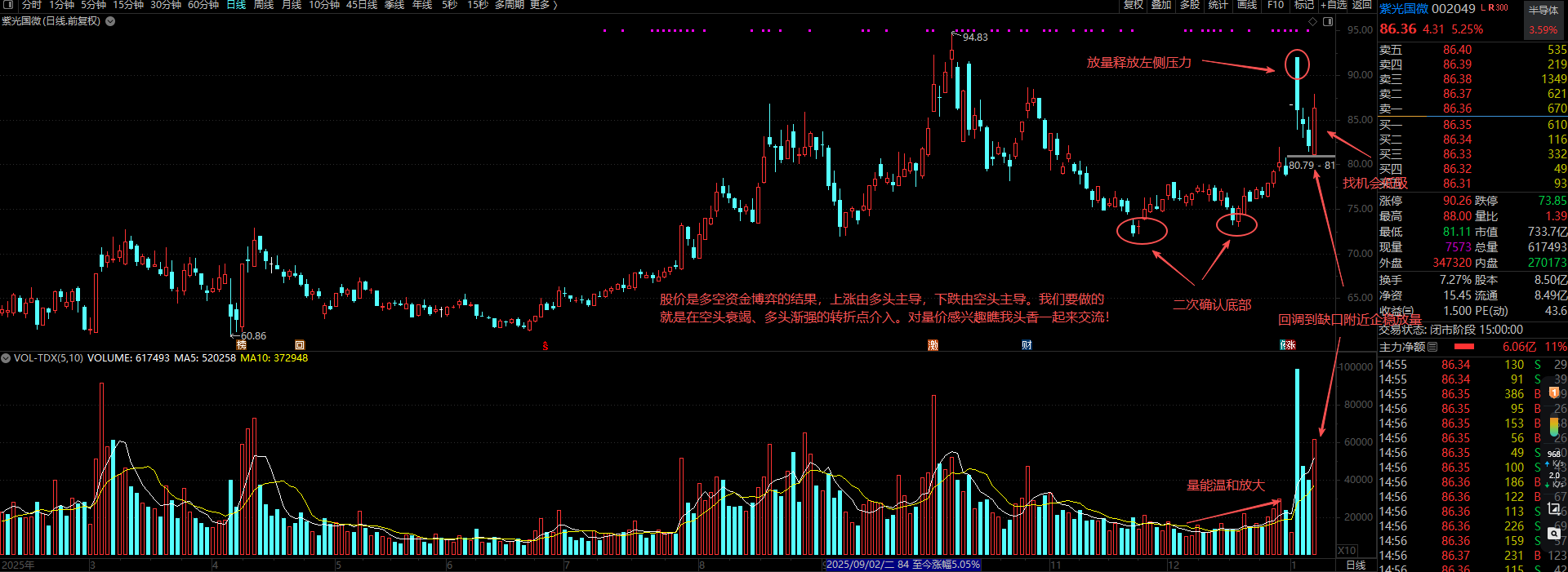This screenshot has width=1568, height=572.
Task: Open the 复权 adjustment menu
Action: point(1133,5)
